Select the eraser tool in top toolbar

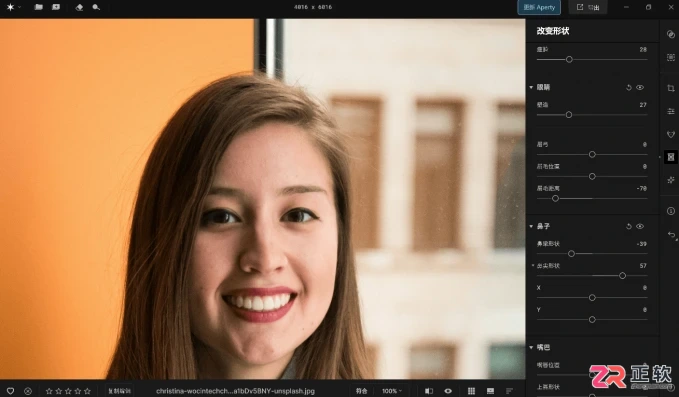coord(79,7)
